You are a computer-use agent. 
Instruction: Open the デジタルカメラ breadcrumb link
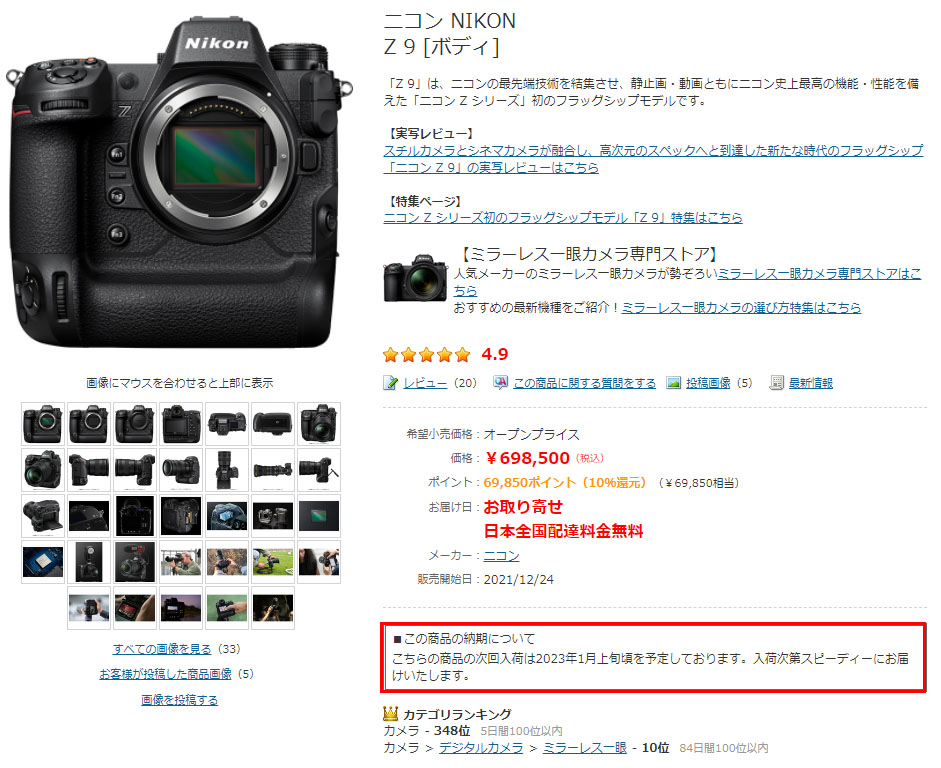click(x=481, y=748)
